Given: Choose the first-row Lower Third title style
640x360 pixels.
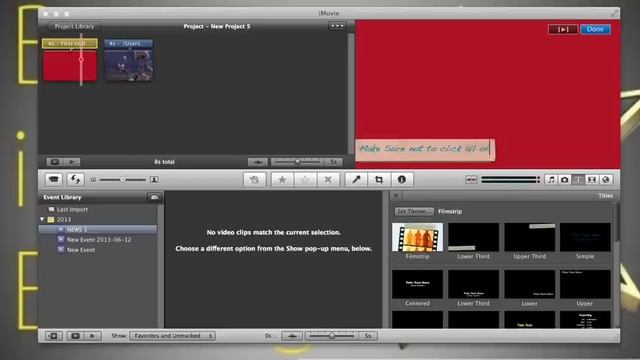Looking at the screenshot, I should [473, 237].
